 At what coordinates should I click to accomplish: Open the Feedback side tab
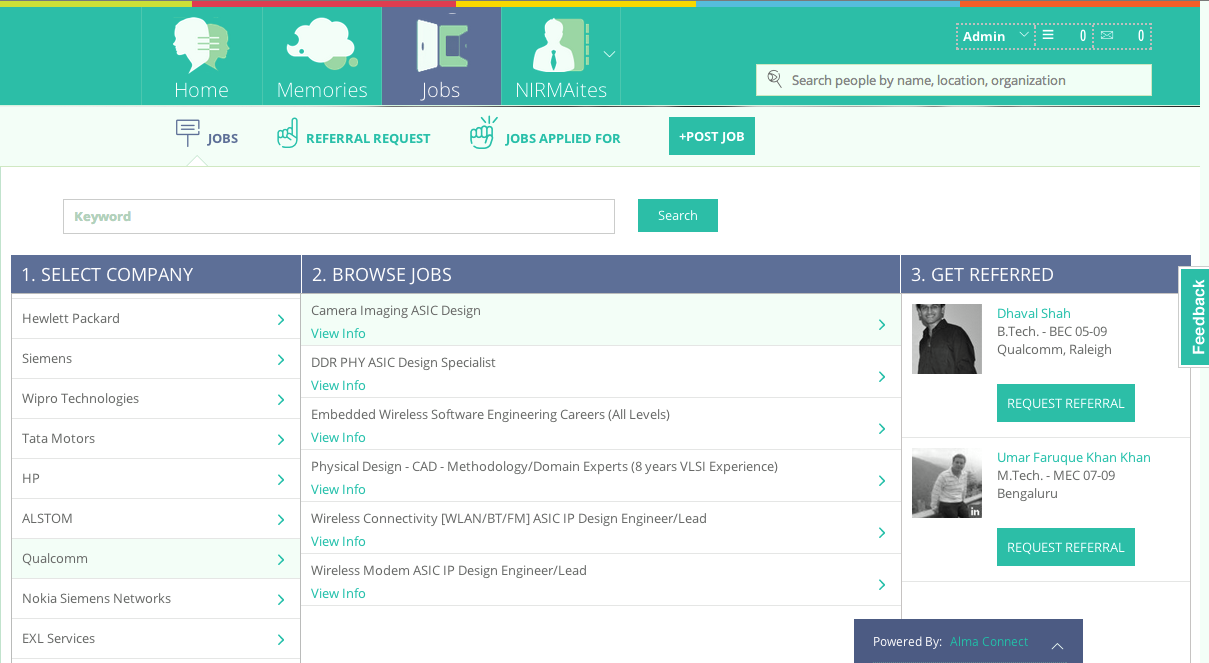(1195, 317)
